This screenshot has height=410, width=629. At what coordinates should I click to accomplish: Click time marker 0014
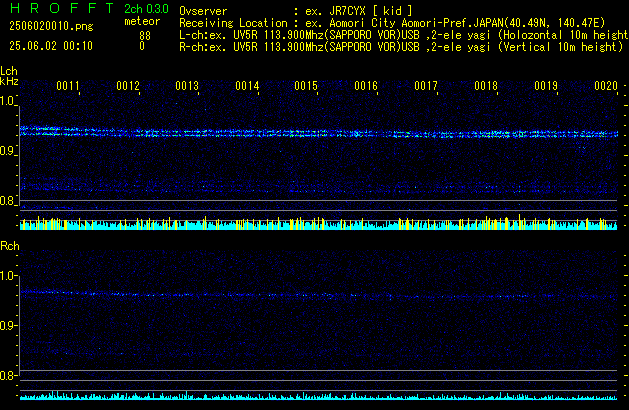[247, 86]
